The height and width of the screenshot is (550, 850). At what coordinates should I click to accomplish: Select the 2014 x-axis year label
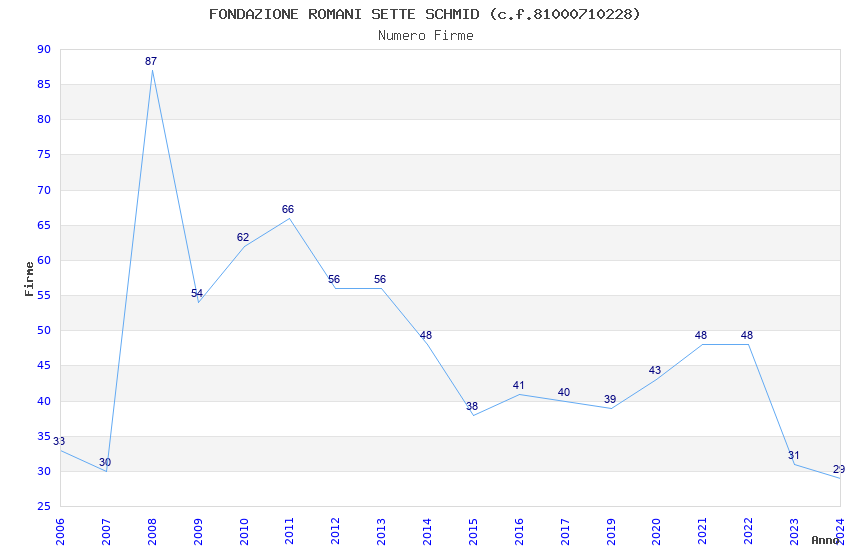427,531
